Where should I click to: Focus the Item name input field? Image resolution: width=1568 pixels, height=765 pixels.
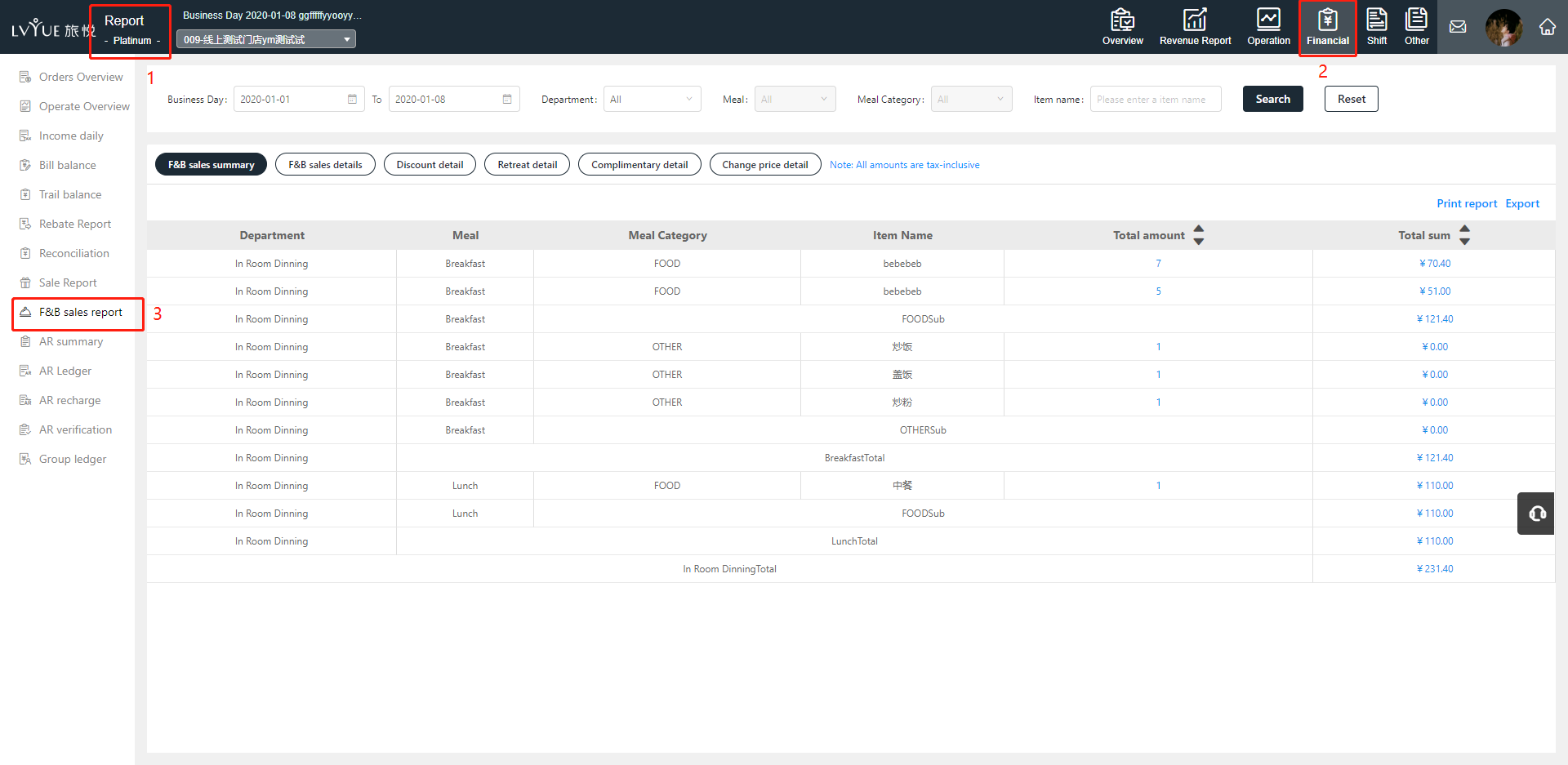[x=1156, y=99]
